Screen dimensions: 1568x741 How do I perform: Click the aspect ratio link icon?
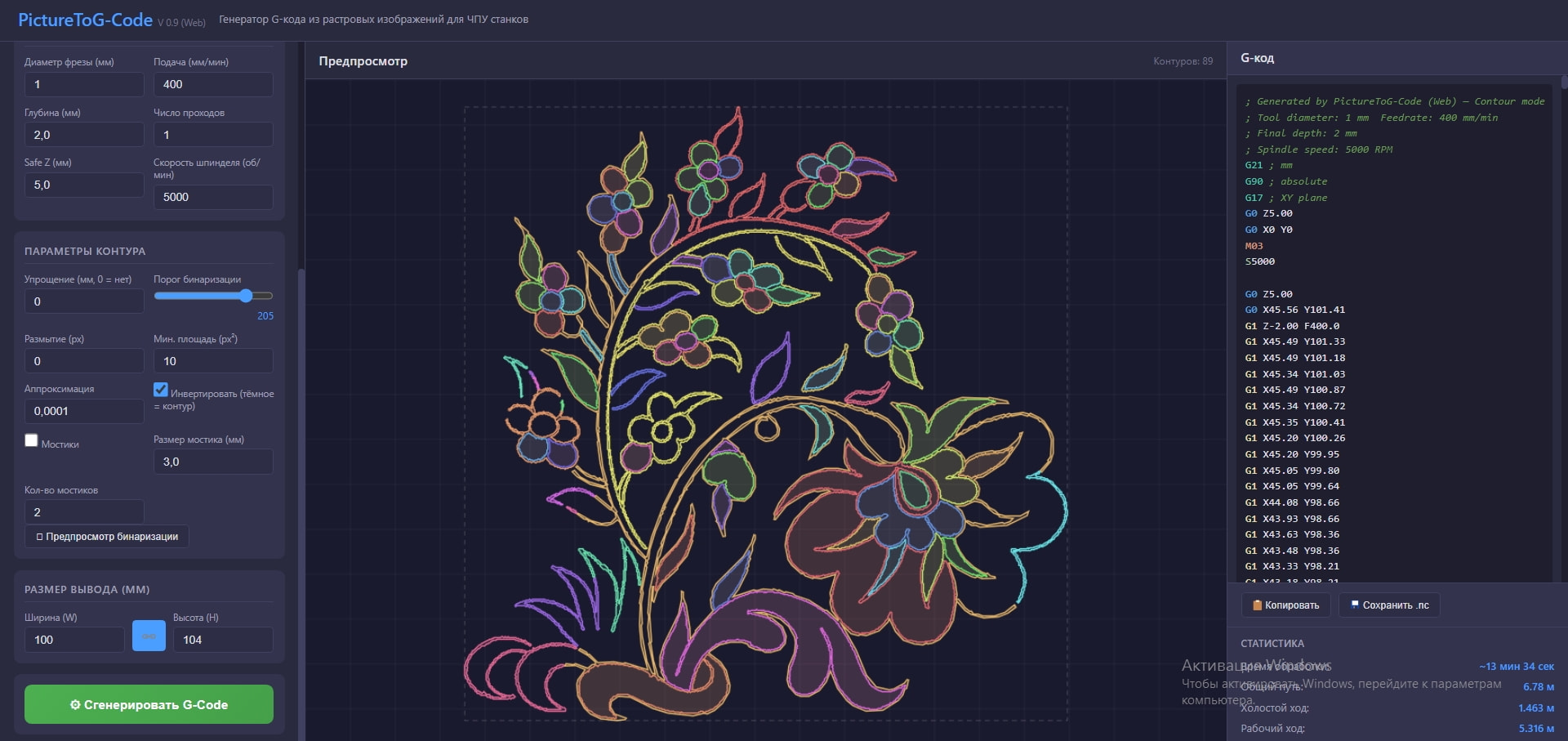coord(149,636)
